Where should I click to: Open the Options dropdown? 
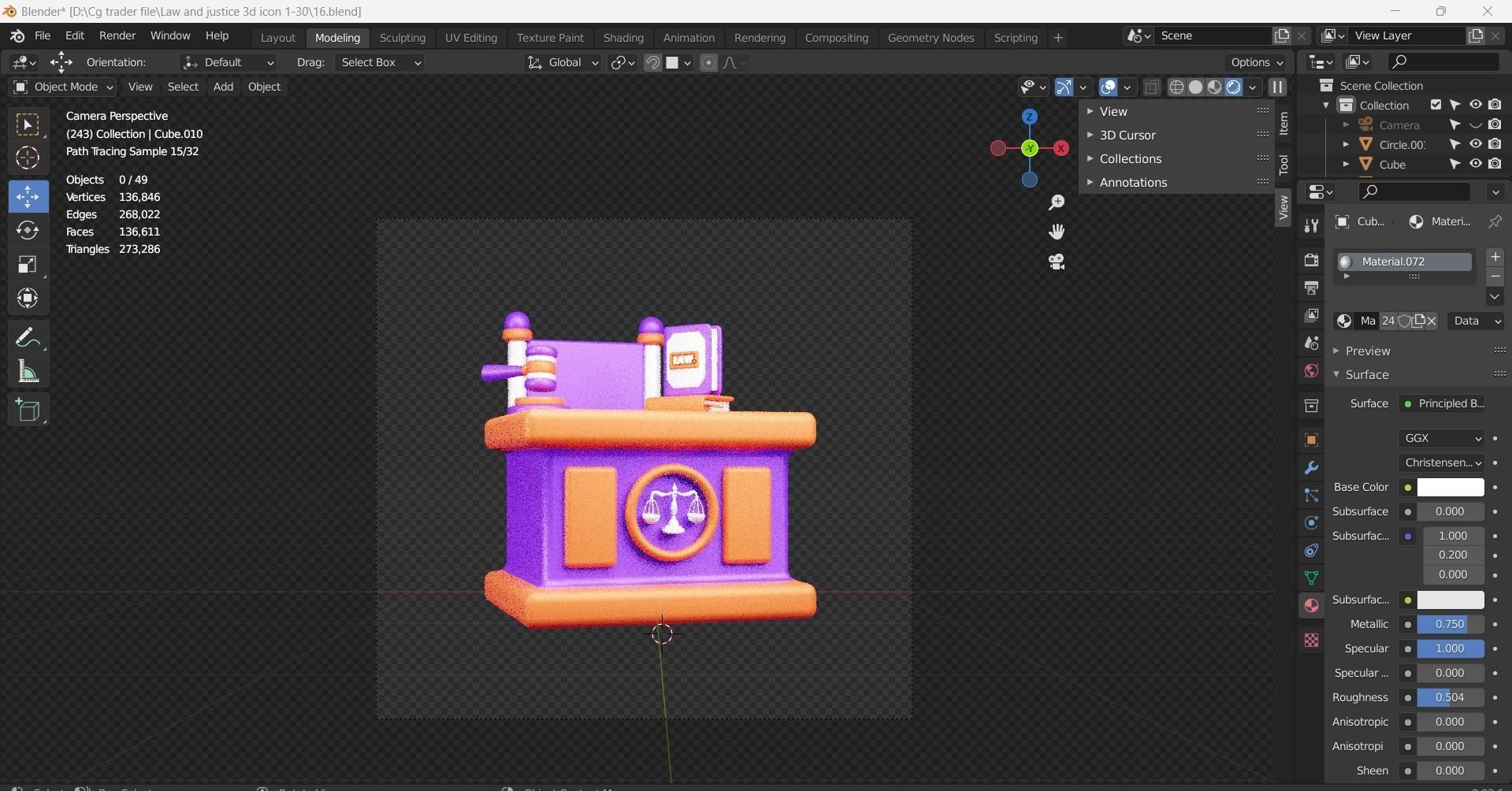tap(1257, 62)
